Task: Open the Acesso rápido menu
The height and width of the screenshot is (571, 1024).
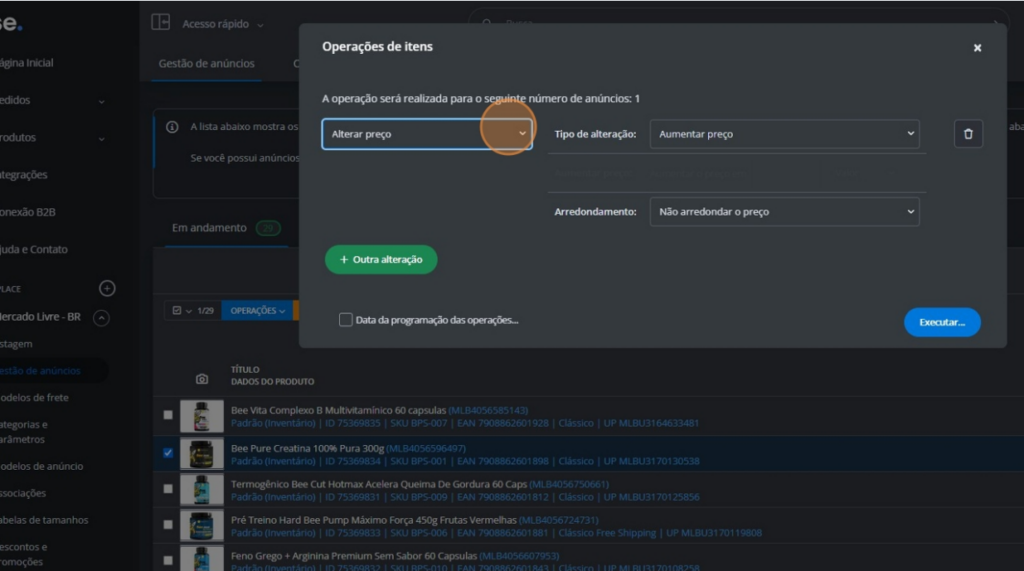Action: pyautogui.click(x=223, y=24)
